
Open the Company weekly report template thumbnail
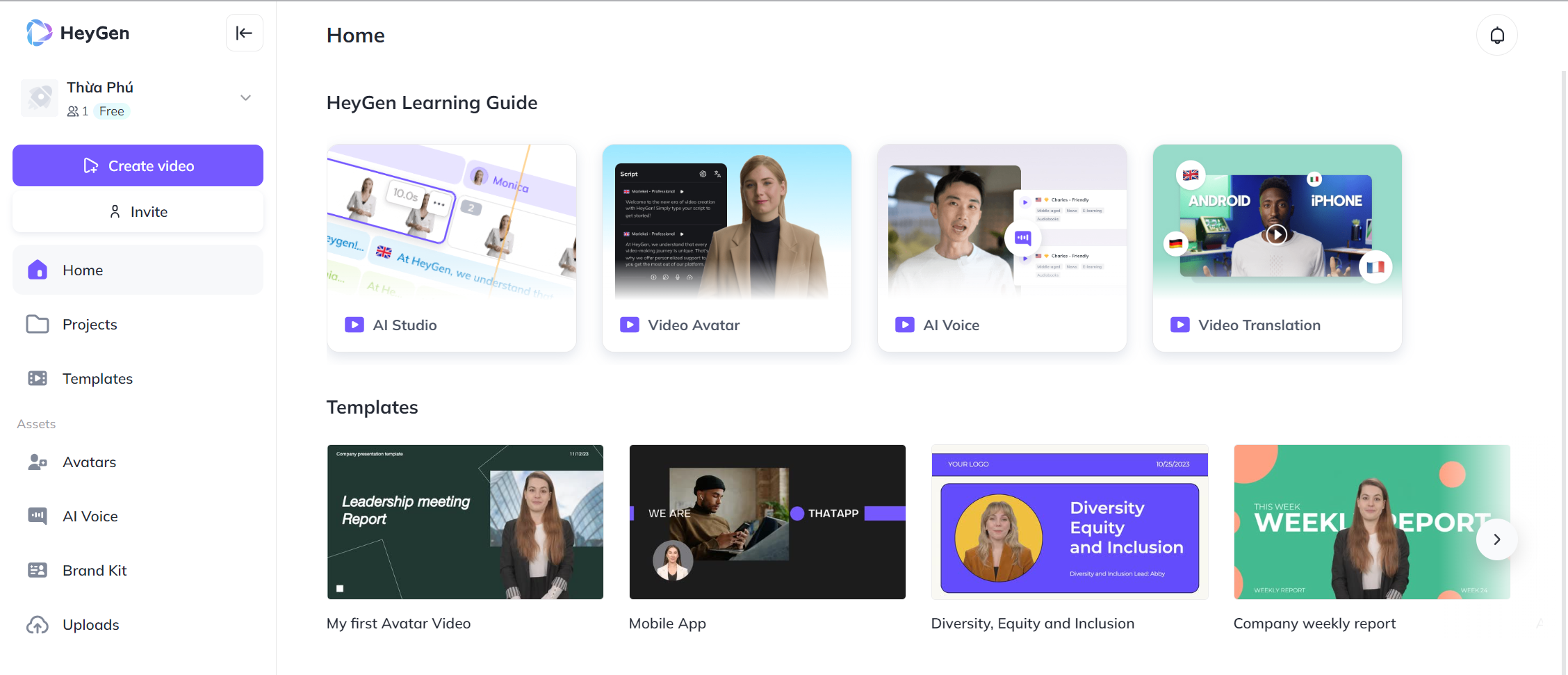[1372, 522]
